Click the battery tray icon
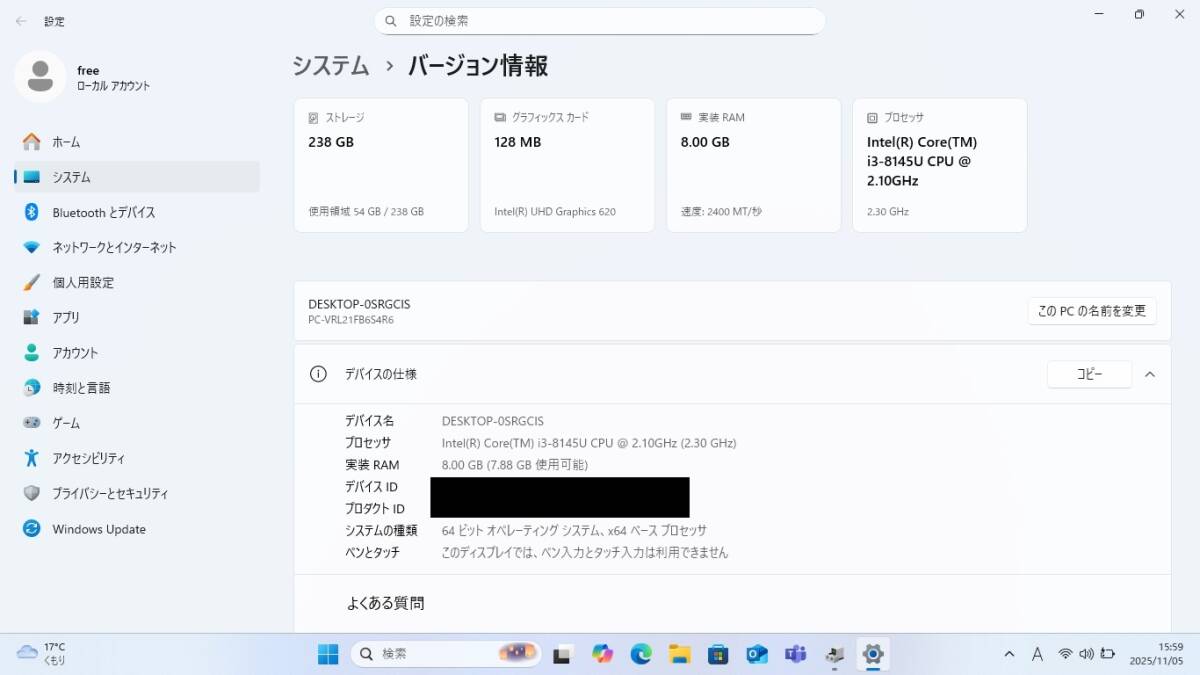 [x=1108, y=654]
